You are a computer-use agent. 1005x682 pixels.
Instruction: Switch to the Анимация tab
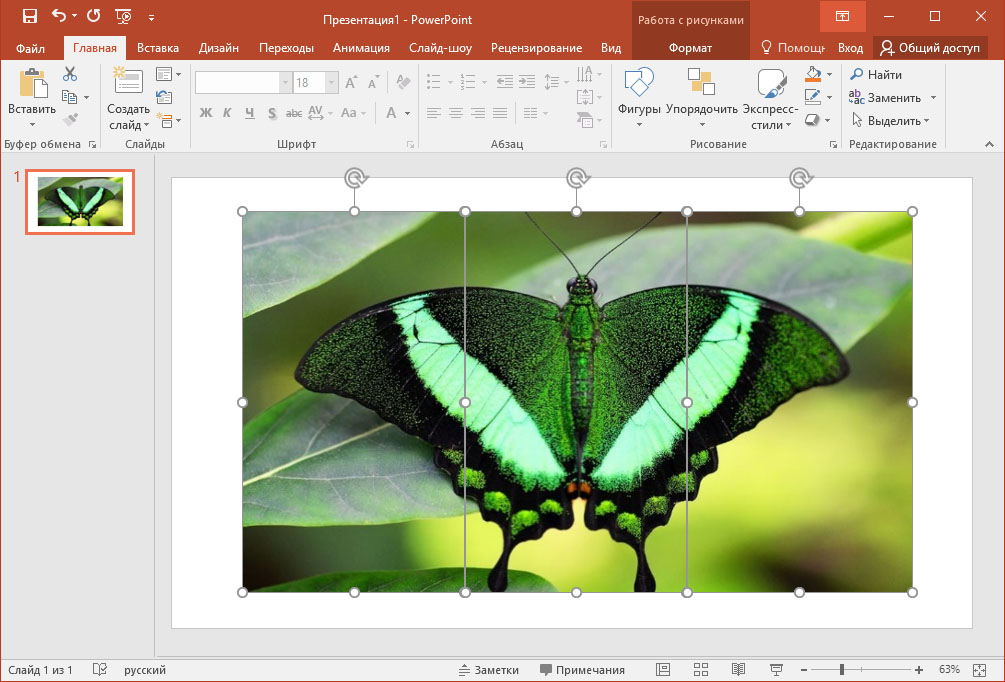[x=361, y=48]
